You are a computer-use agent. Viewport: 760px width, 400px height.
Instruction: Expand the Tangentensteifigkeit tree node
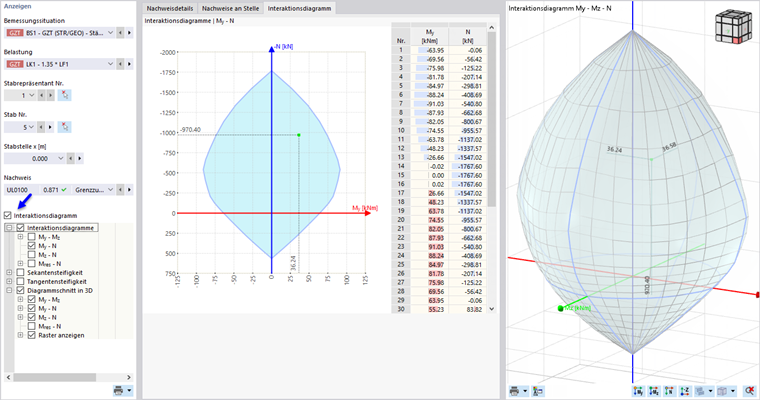click(9, 281)
